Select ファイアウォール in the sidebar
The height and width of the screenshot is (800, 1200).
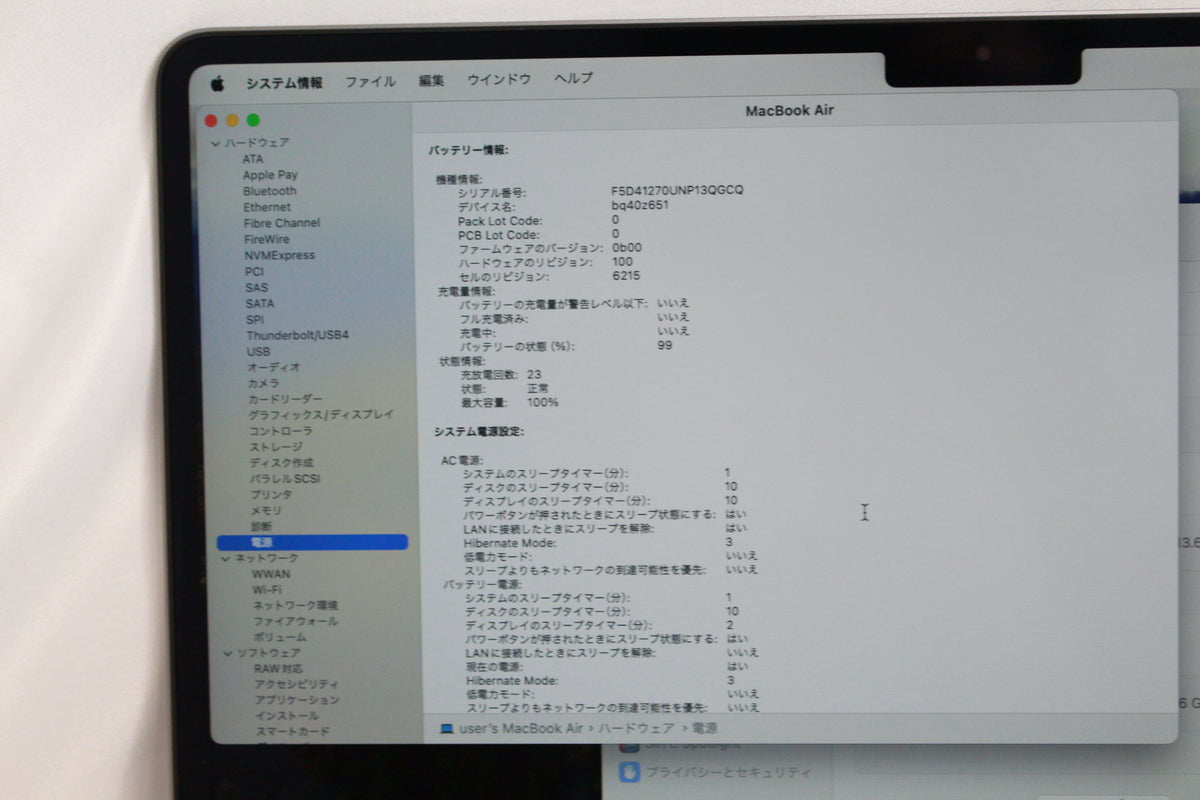click(x=295, y=621)
